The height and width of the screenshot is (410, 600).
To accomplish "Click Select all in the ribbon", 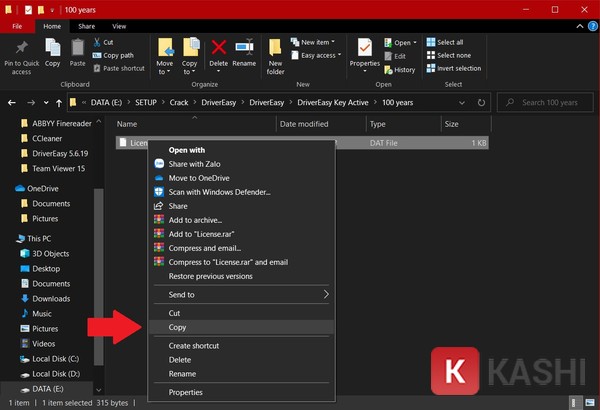I will 445,42.
